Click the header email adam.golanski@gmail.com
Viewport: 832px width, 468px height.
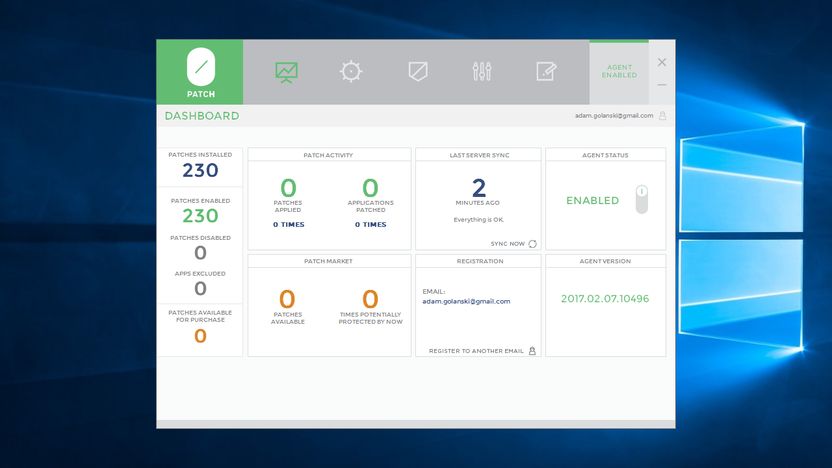pyautogui.click(x=614, y=116)
